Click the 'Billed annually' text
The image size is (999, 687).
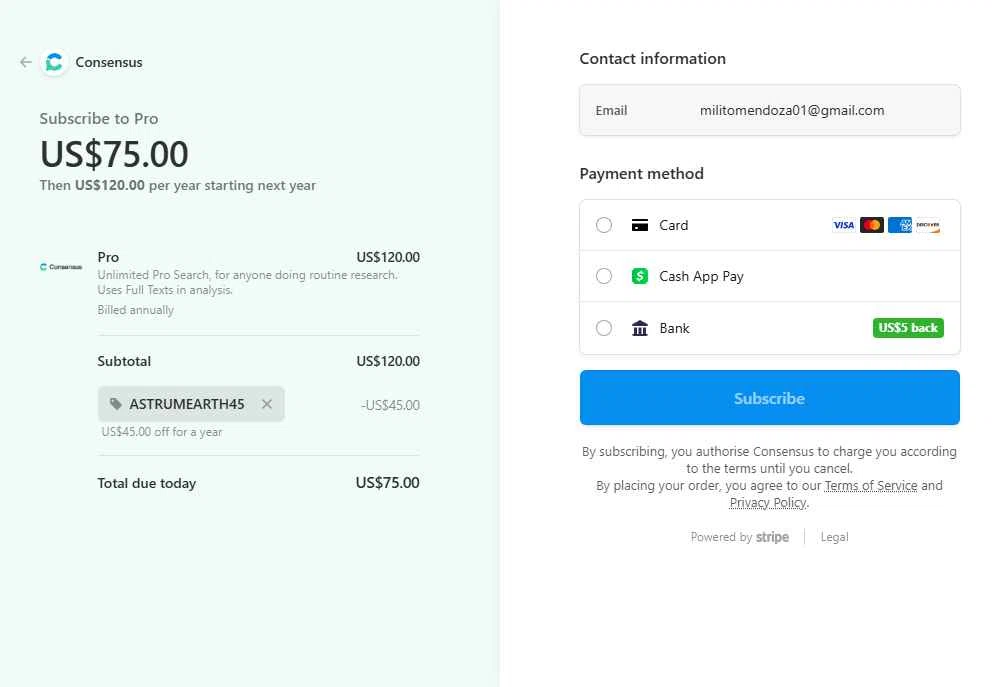[135, 310]
